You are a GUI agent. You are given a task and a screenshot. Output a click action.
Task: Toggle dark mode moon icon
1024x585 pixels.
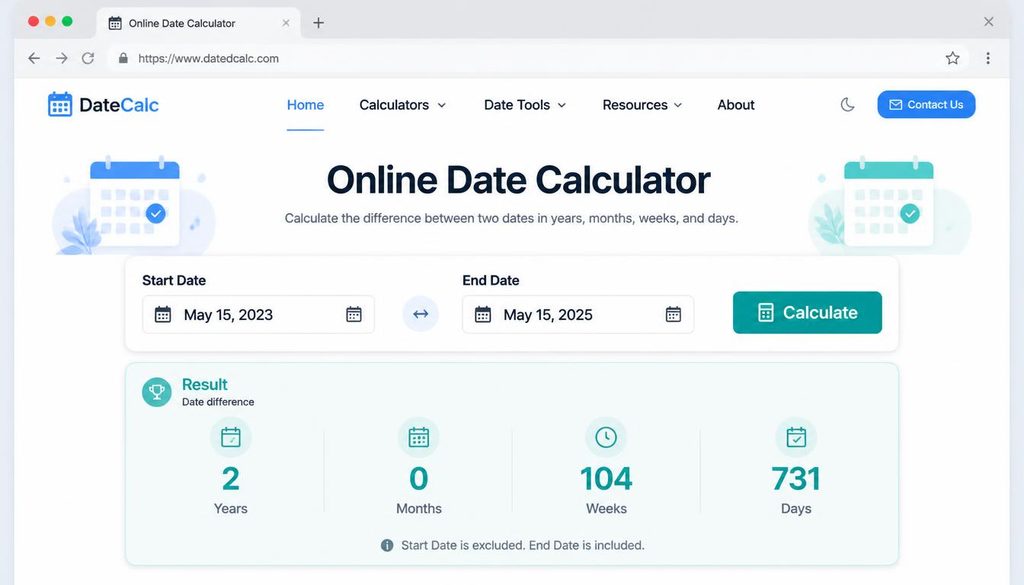click(848, 104)
